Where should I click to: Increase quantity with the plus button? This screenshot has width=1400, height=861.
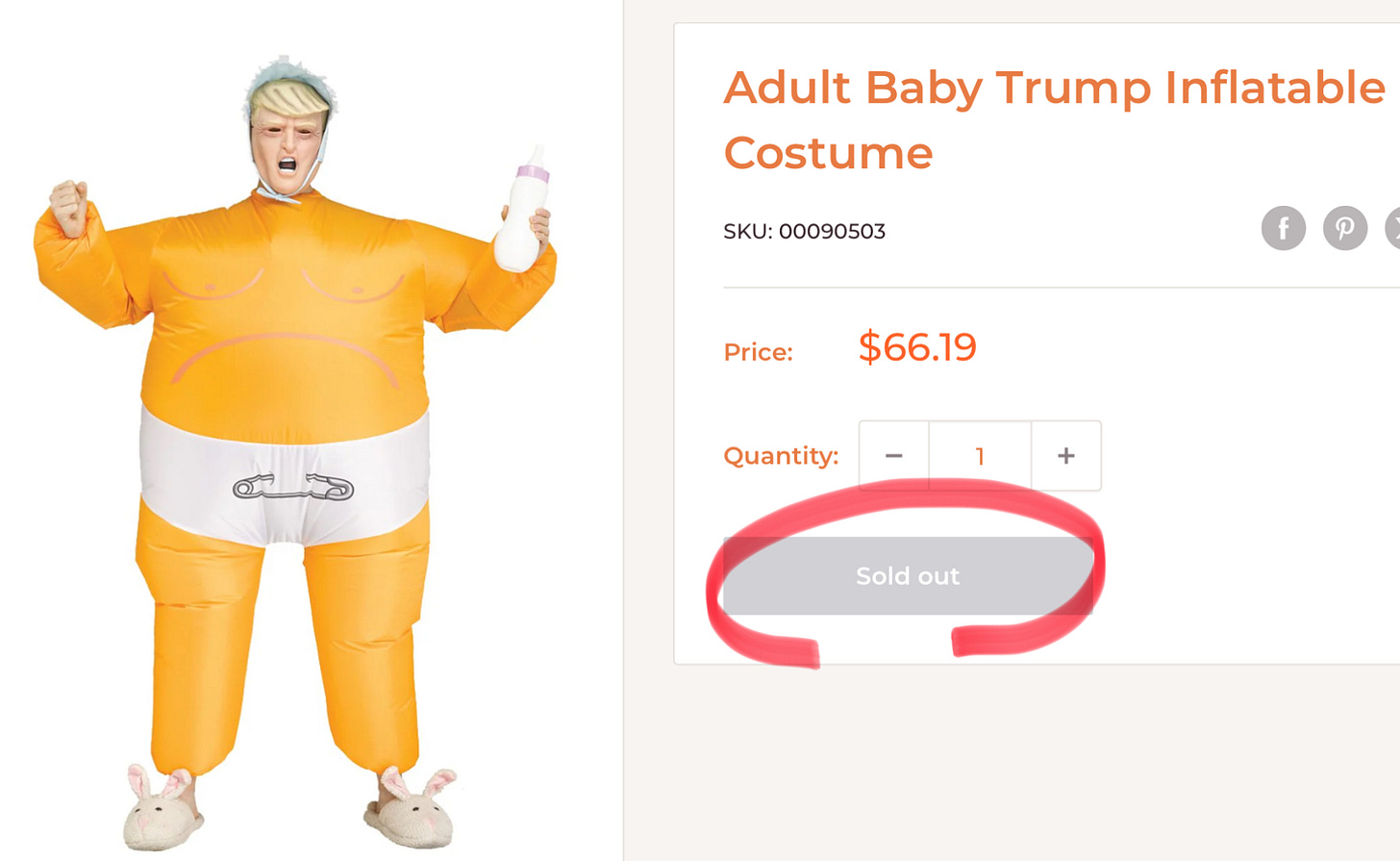click(x=1065, y=456)
